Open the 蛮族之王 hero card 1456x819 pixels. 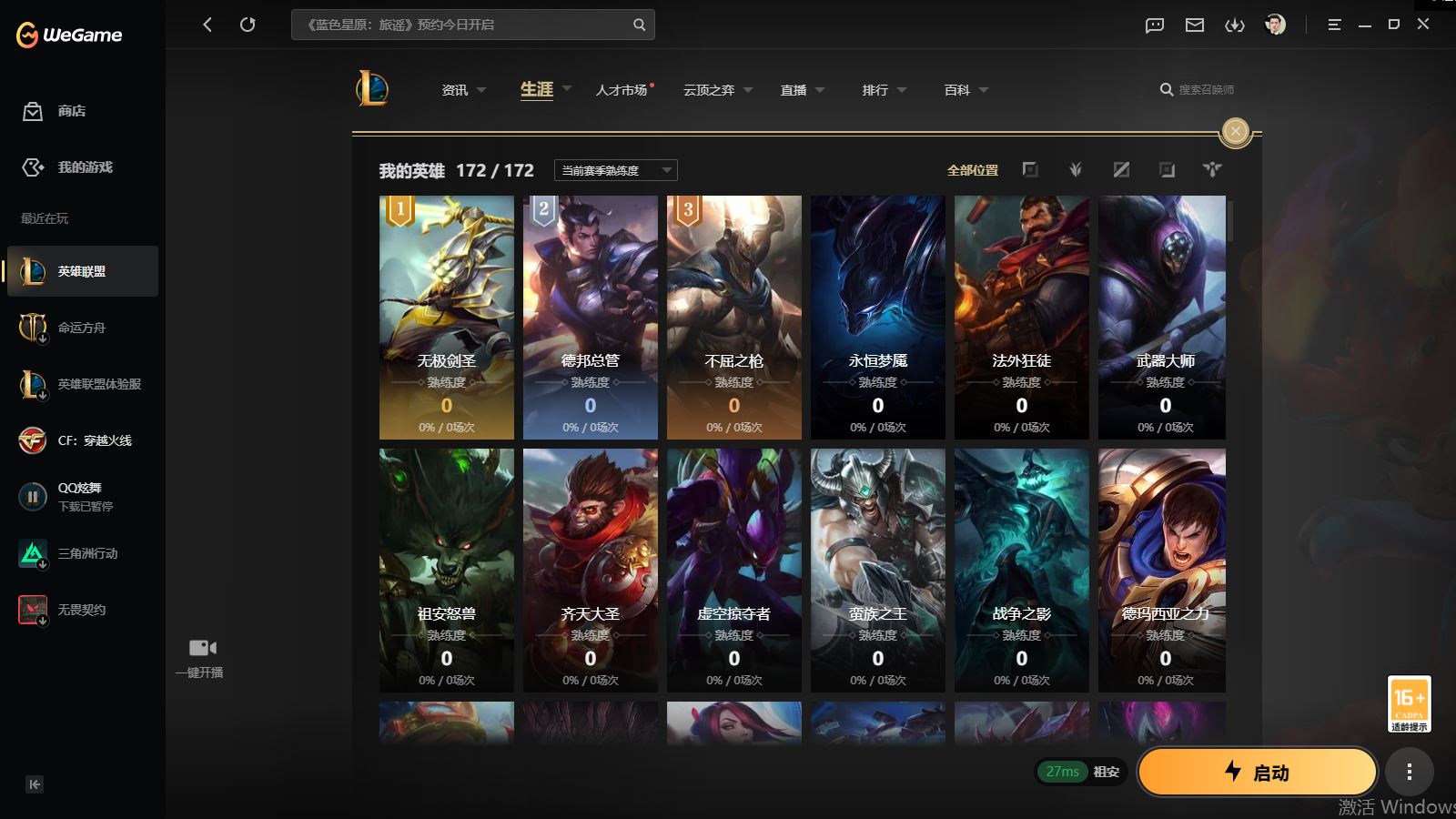pos(878,571)
